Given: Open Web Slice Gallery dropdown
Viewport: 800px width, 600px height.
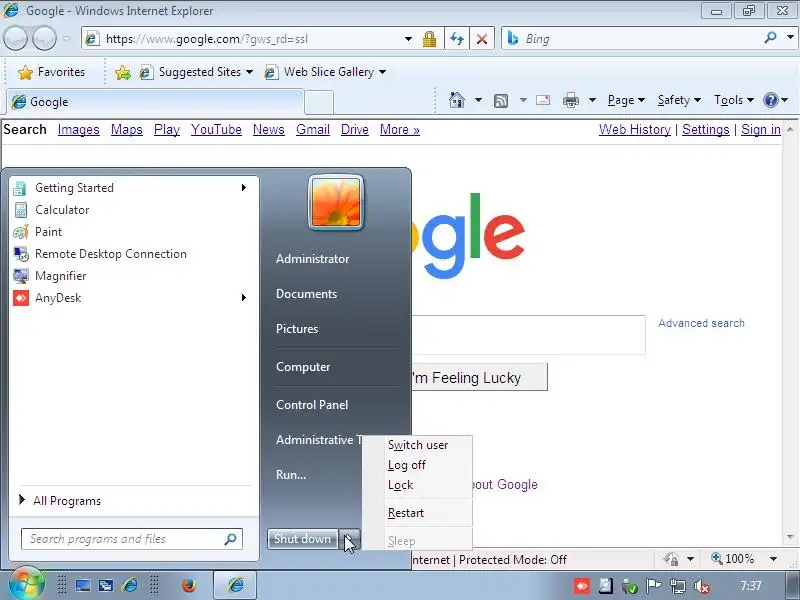Looking at the screenshot, I should pos(325,72).
